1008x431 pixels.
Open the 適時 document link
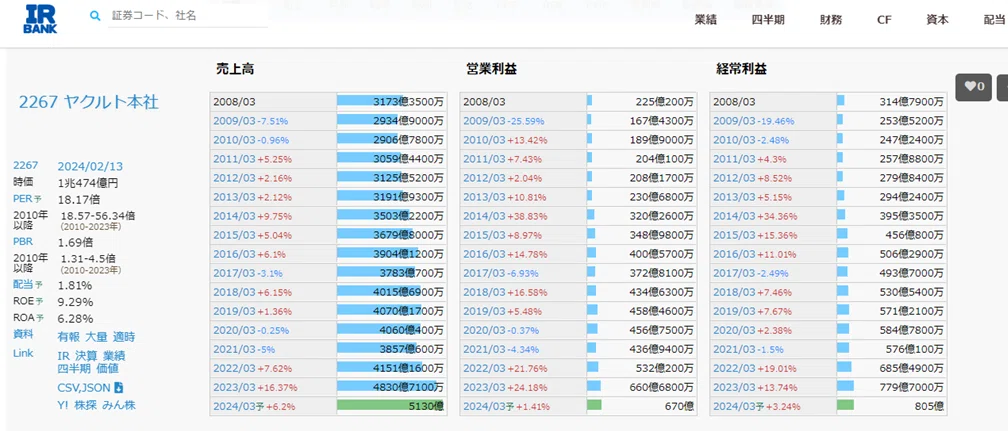coord(124,336)
